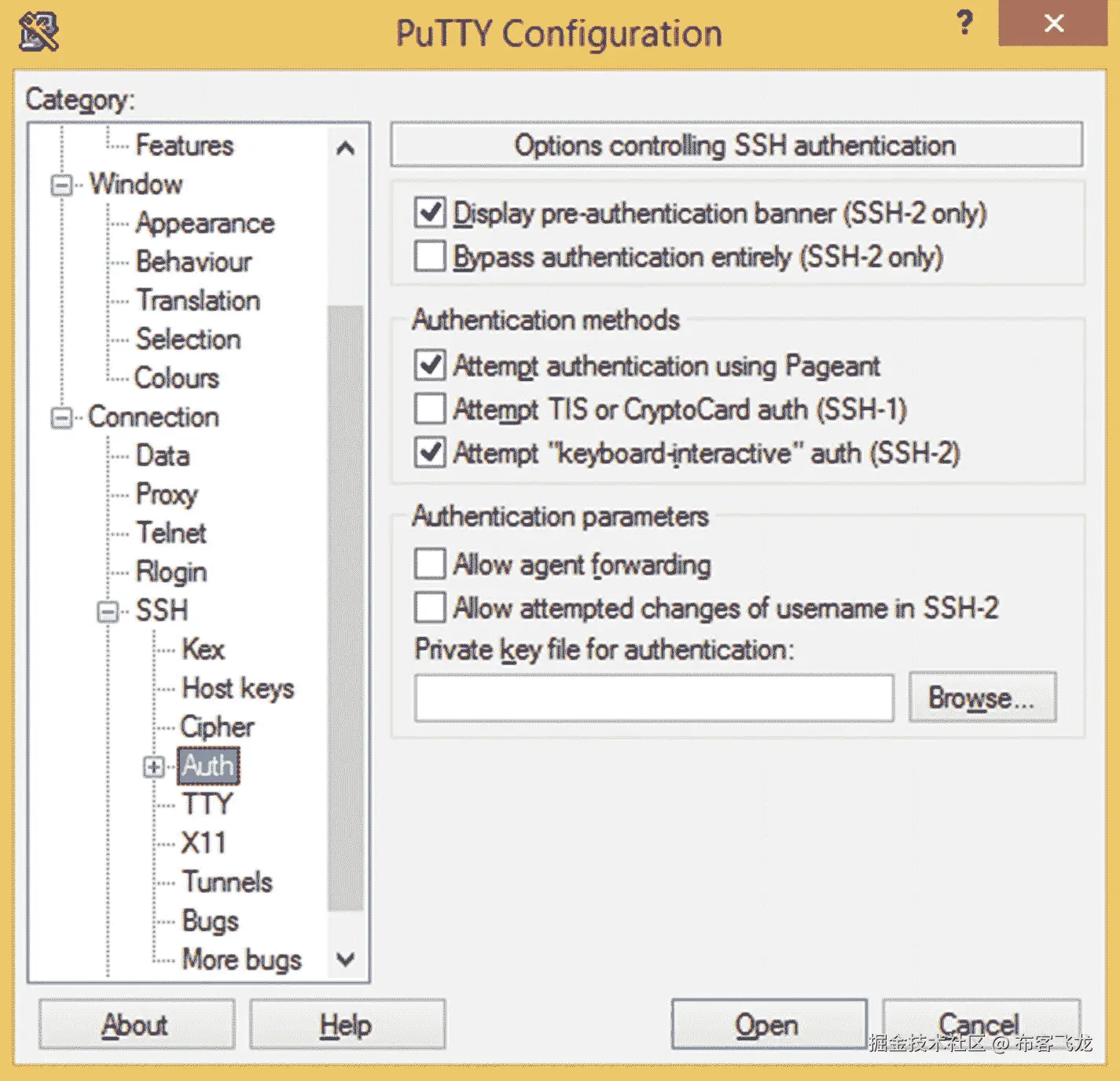Select Cipher under the SSH category
This screenshot has width=1120, height=1081.
pos(216,727)
